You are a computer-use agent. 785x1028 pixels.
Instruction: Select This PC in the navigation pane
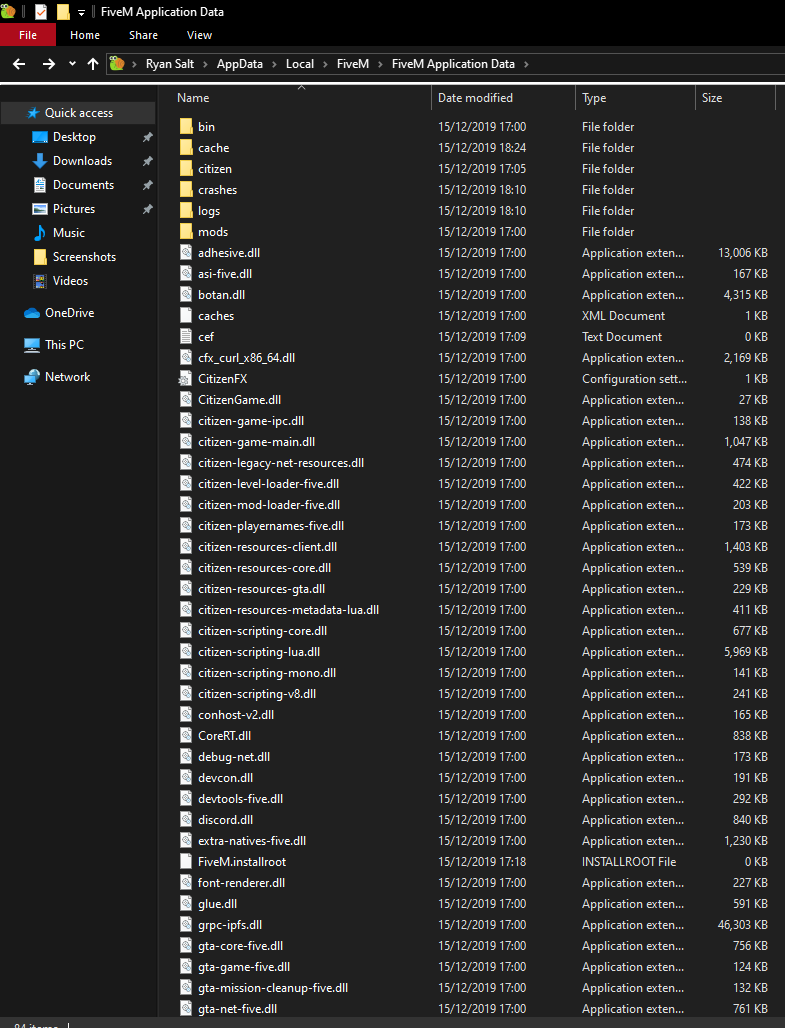[x=64, y=344]
